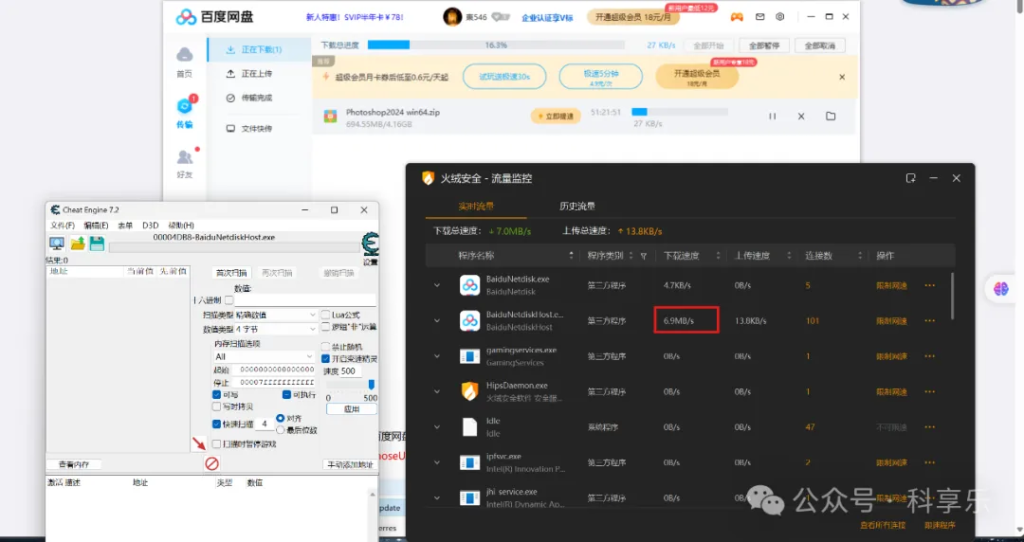The image size is (1024, 542).
Task: Select the 最后位数 last digits radio button
Action: click(x=280, y=430)
